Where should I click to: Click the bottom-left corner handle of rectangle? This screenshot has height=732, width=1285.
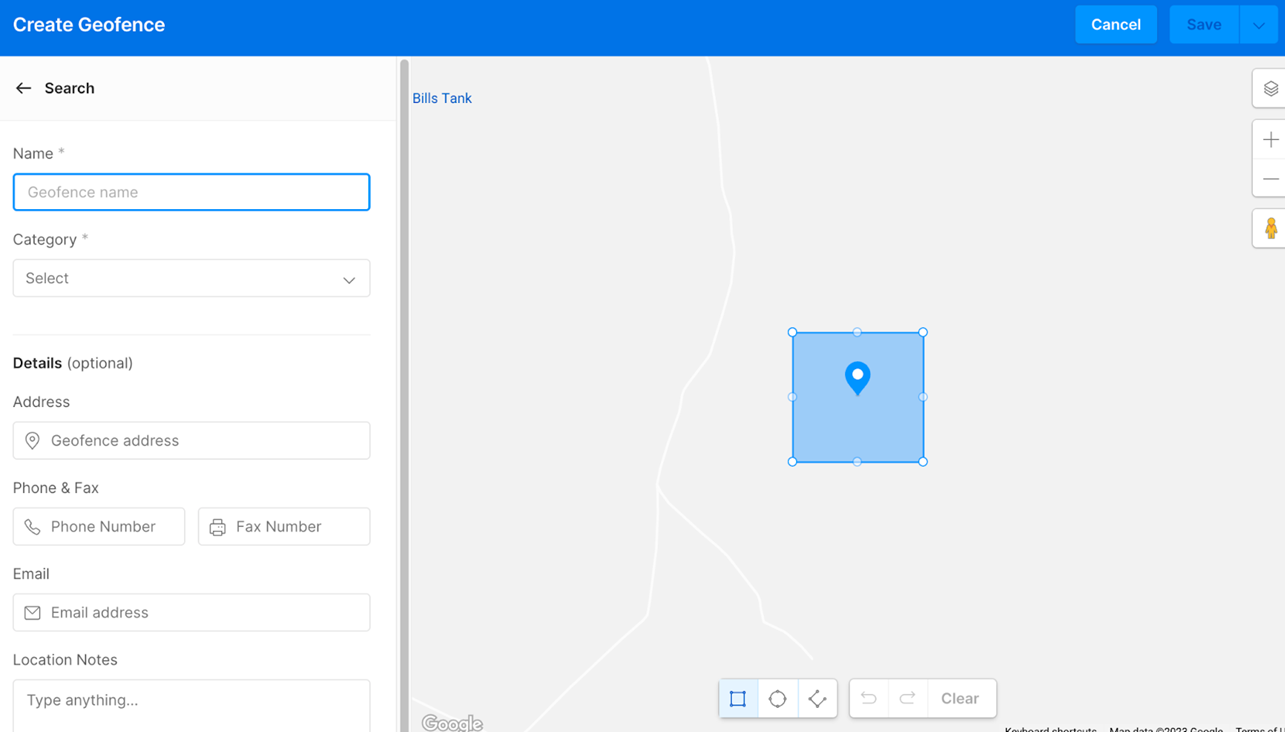point(793,462)
